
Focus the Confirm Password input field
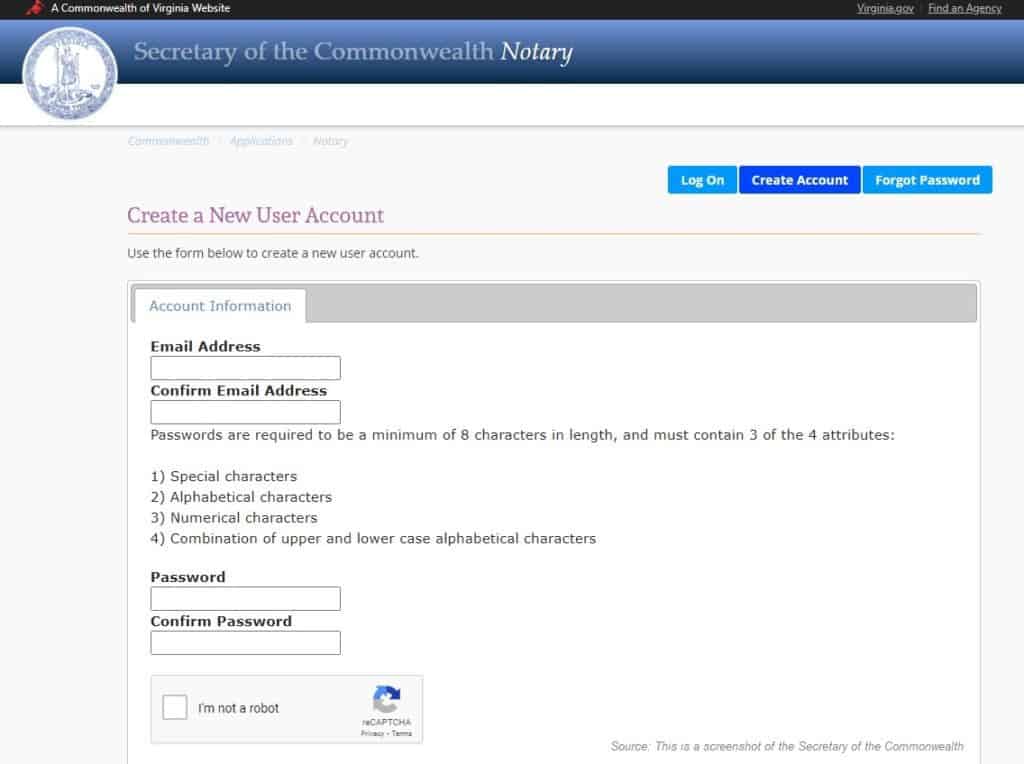click(246, 643)
